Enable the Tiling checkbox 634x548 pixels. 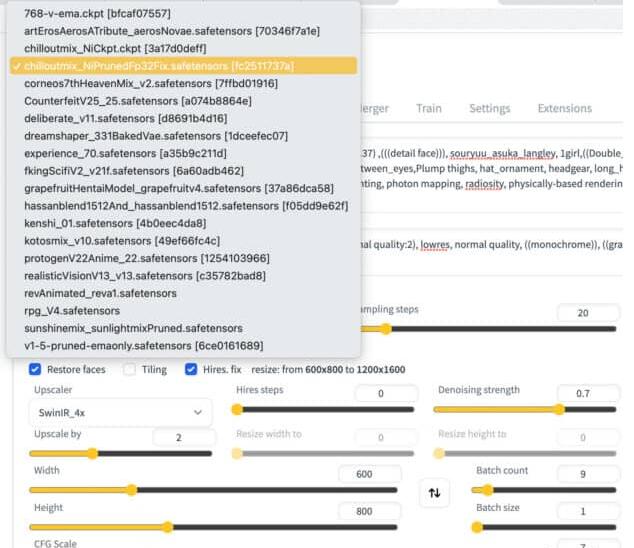click(129, 369)
